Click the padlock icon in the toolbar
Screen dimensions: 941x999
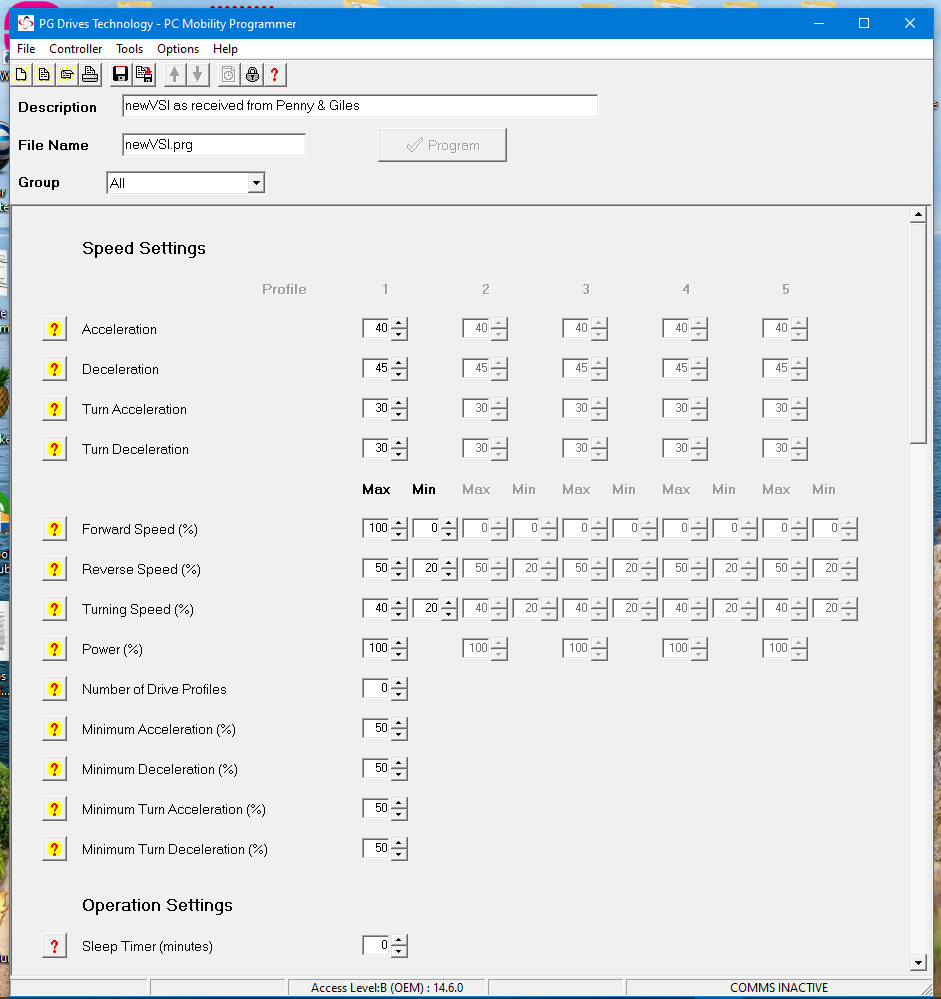pyautogui.click(x=252, y=74)
